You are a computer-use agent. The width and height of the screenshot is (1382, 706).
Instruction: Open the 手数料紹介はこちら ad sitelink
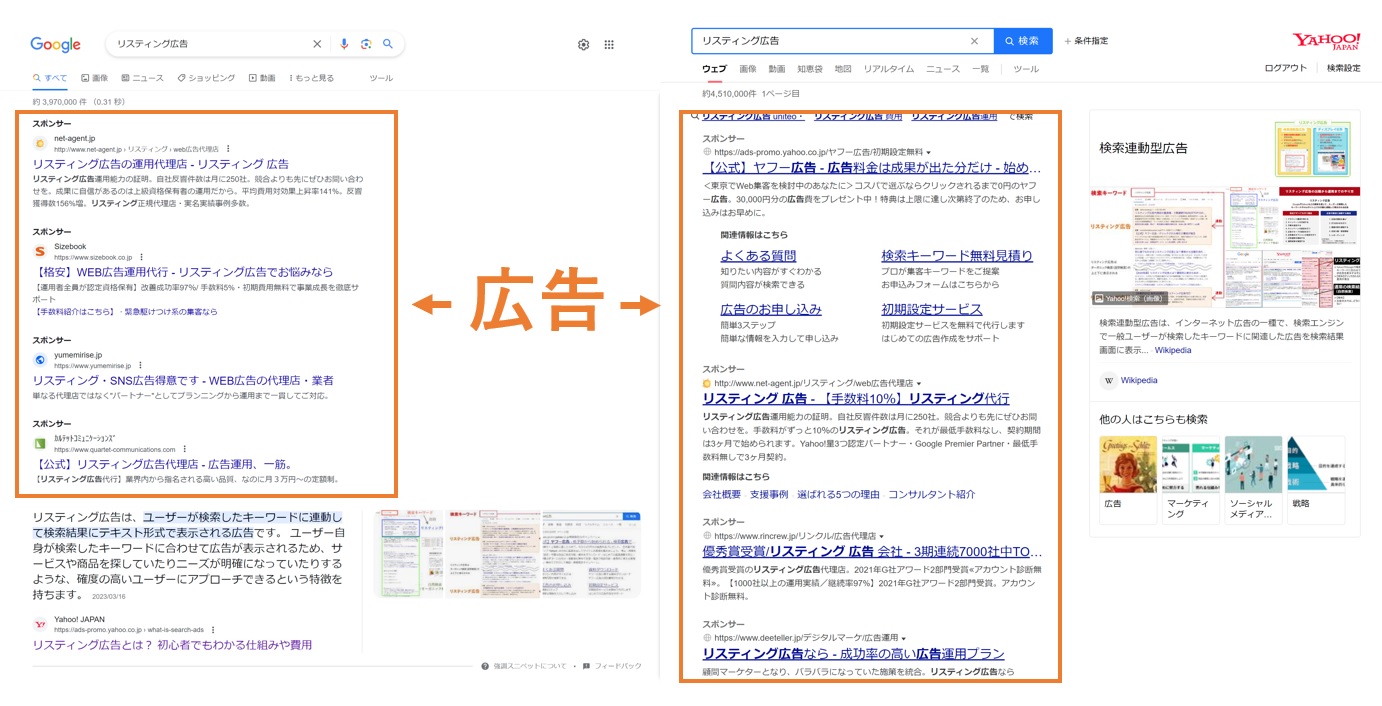(75, 312)
